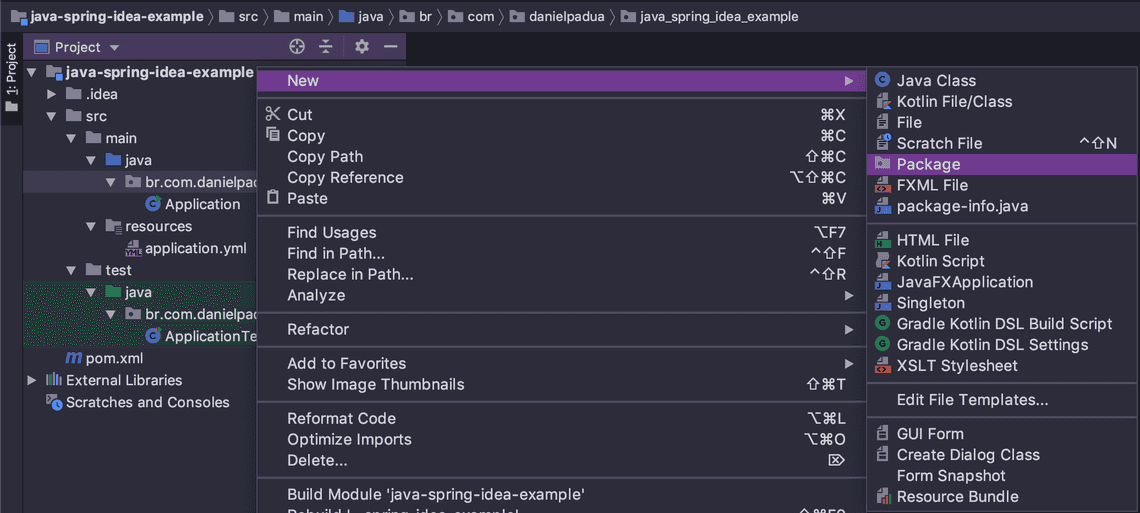This screenshot has height=513, width=1140.
Task: Select the green test java folder
Action: [x=128, y=292]
